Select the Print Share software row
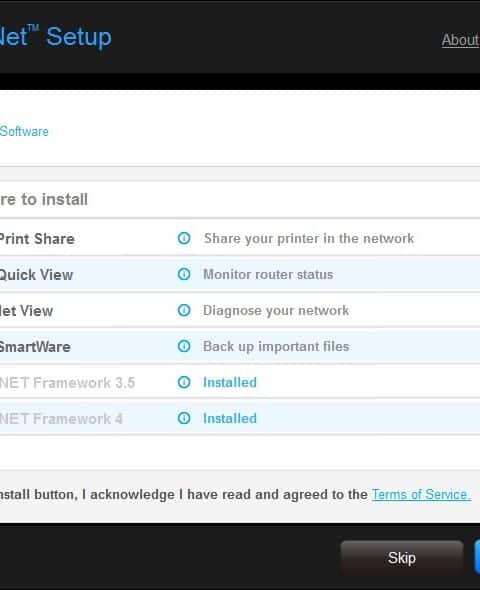This screenshot has height=590, width=480. 240,239
